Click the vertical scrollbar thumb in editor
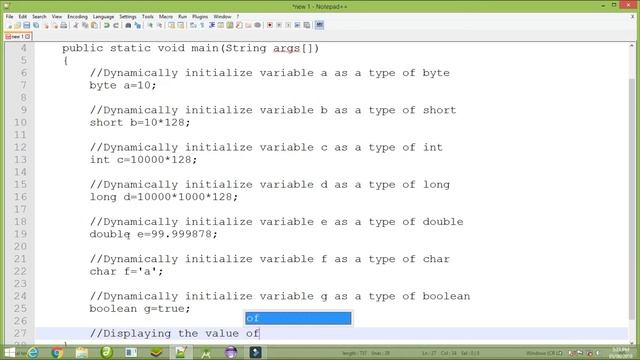This screenshot has height=360, width=640. [x=632, y=198]
